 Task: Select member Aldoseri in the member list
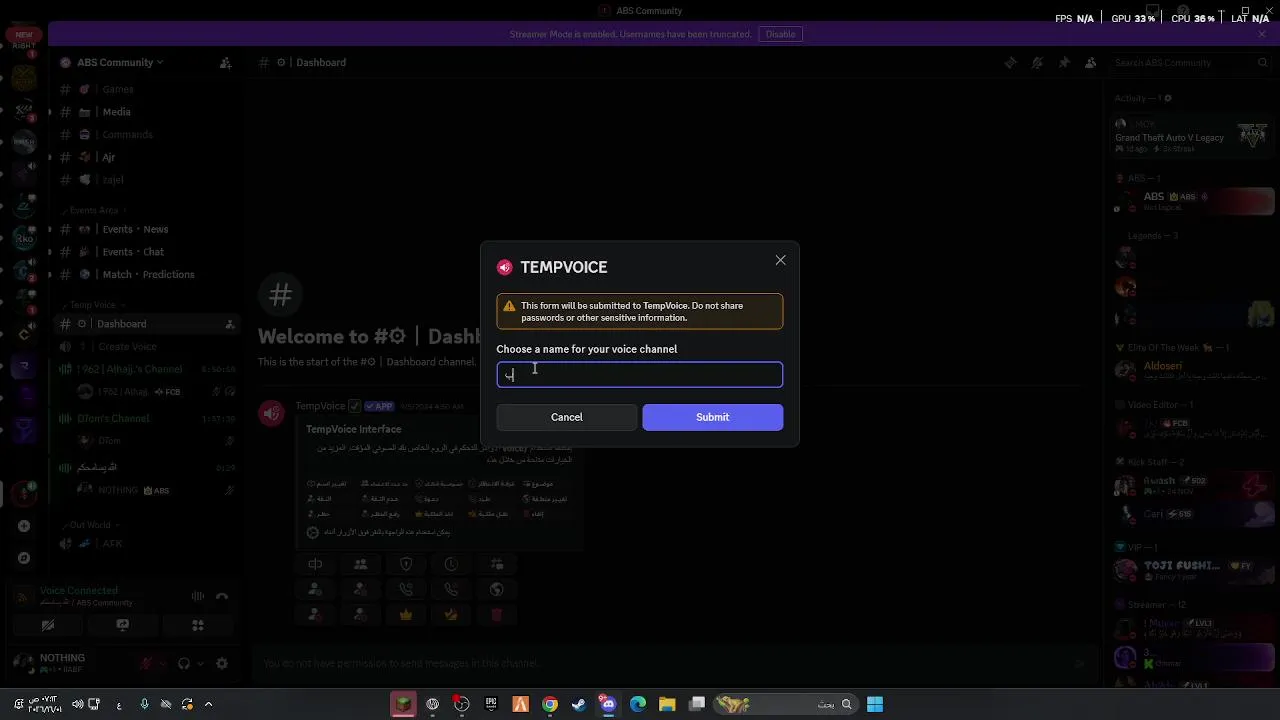(x=1192, y=370)
